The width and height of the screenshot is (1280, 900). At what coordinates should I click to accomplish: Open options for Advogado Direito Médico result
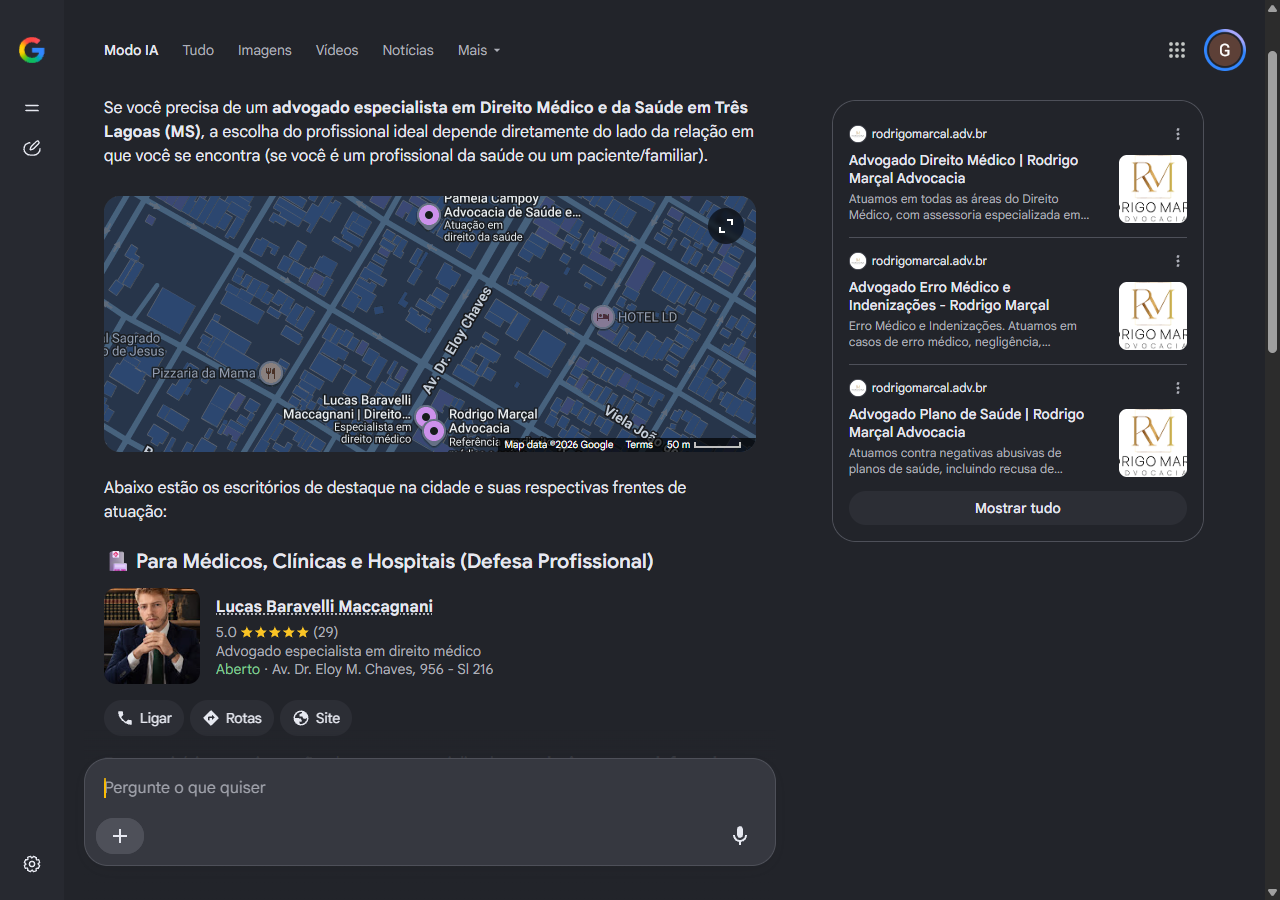[x=1178, y=134]
